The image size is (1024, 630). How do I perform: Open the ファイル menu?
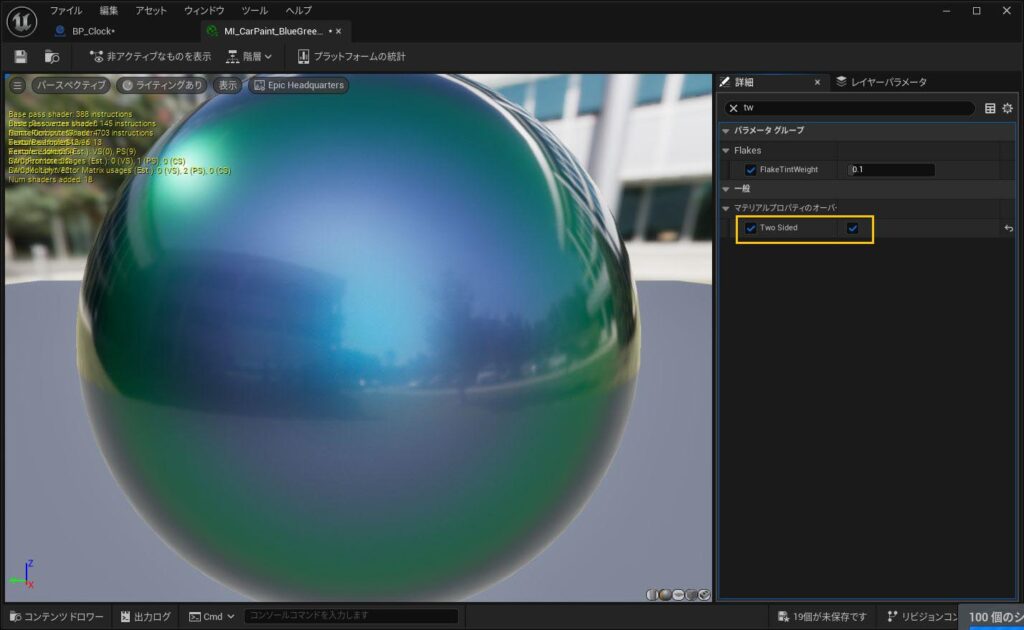coord(66,10)
